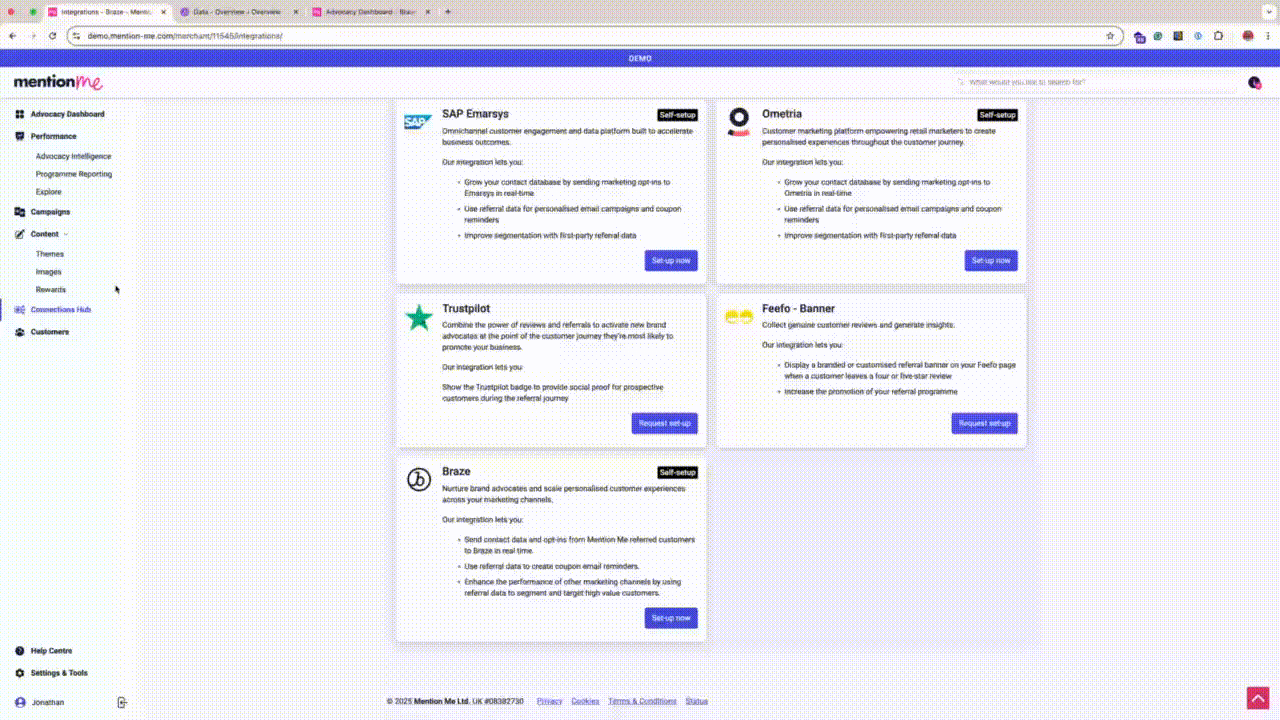The image size is (1280, 720).
Task: Open Programme Reporting in the sidebar
Action: 74,174
